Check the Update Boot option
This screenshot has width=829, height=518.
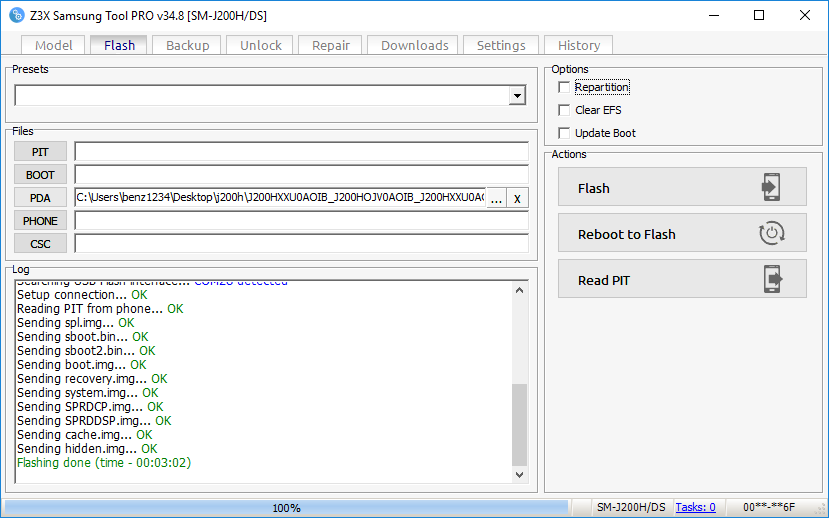click(x=564, y=133)
